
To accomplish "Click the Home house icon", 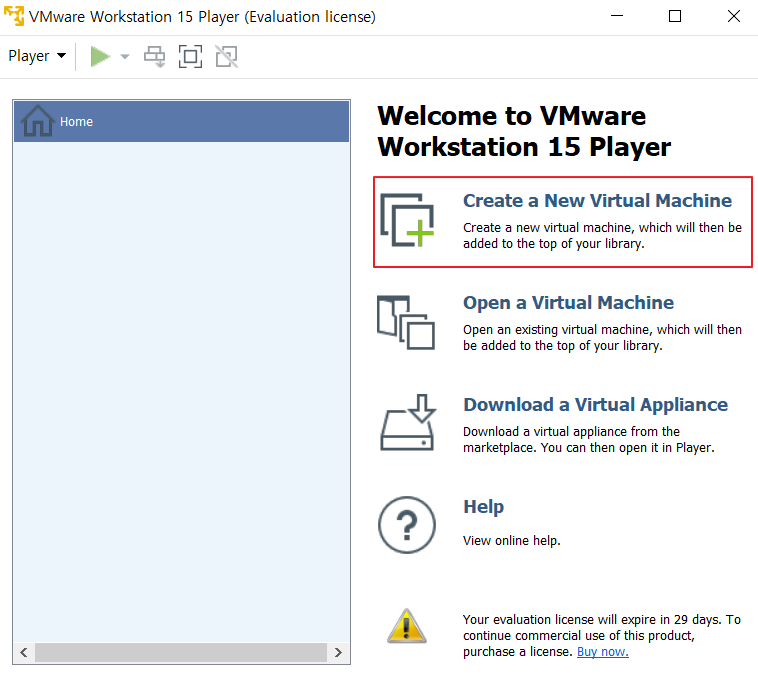I will tap(37, 121).
